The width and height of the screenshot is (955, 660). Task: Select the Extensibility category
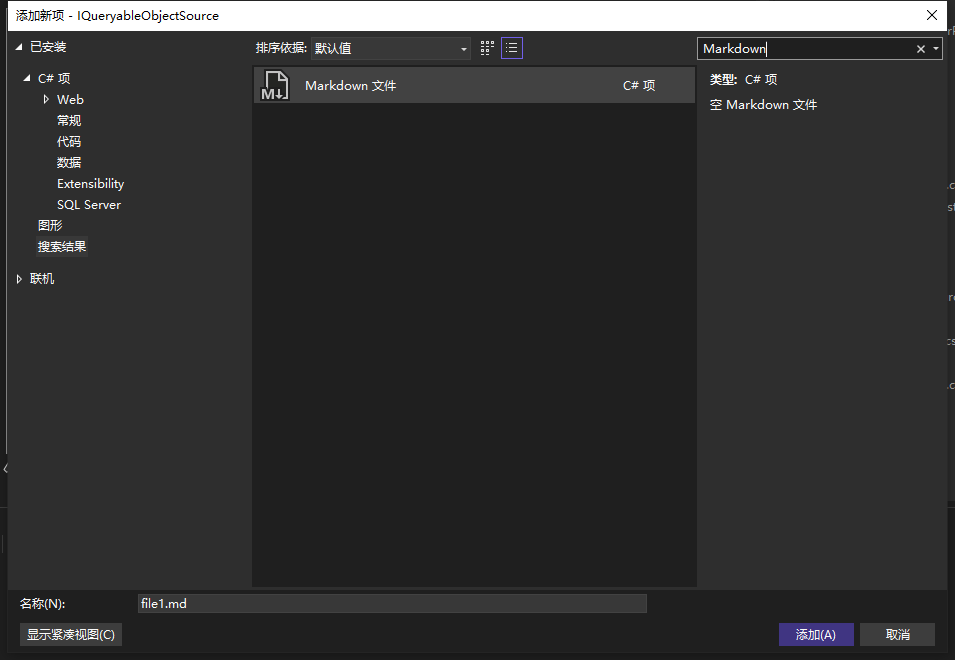[x=90, y=184]
